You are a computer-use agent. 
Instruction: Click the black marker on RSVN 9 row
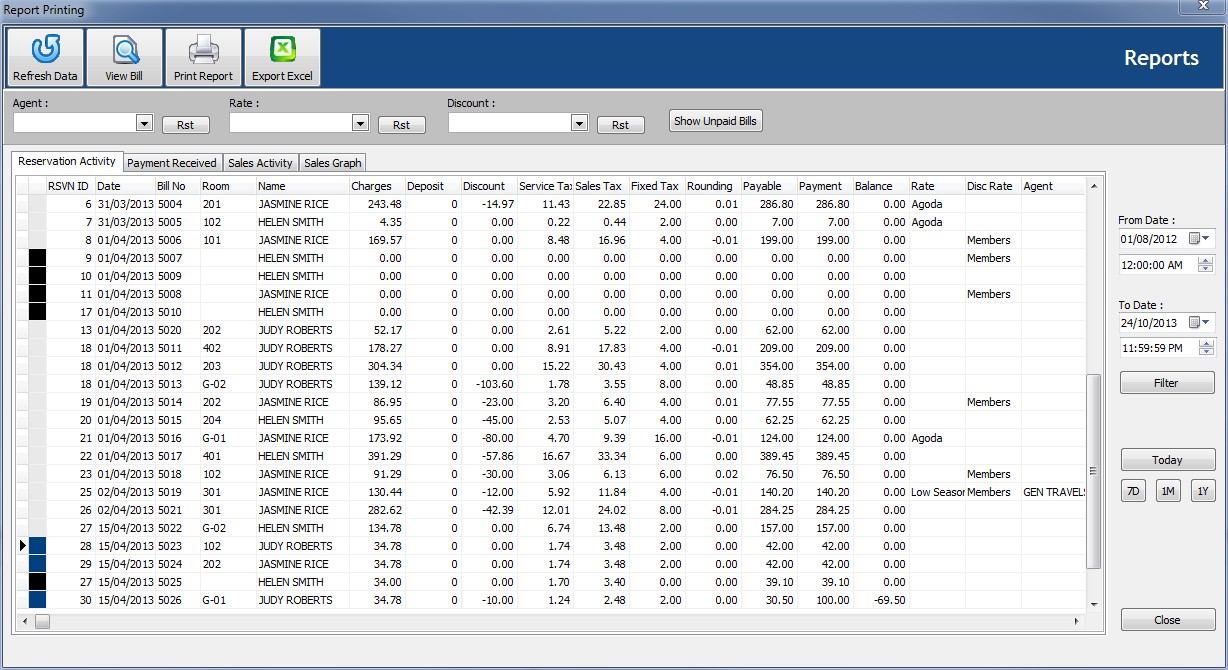pos(38,258)
